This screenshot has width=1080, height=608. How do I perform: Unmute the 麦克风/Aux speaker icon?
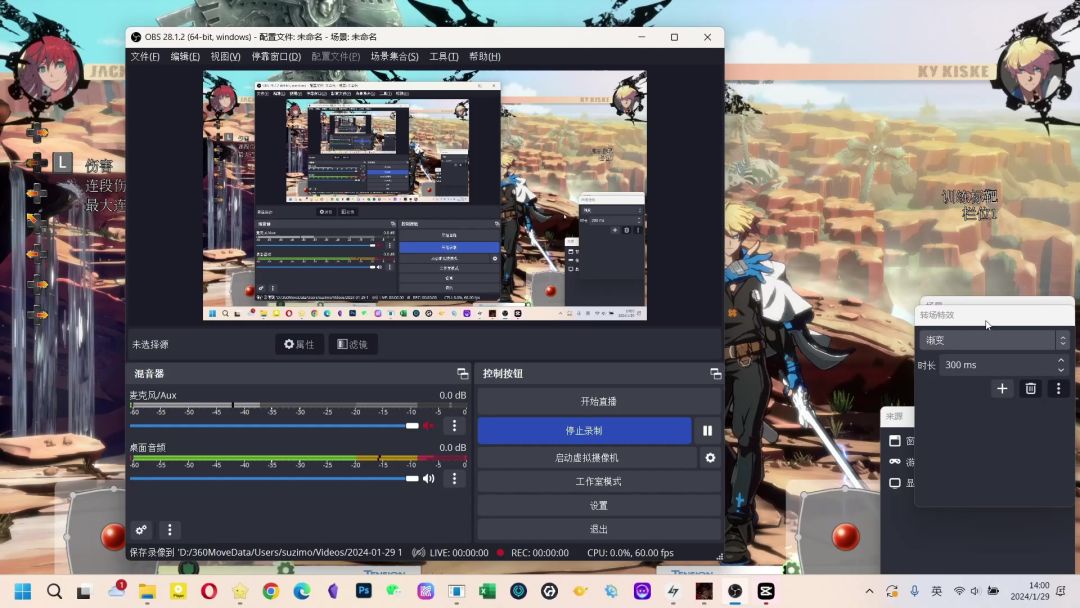pyautogui.click(x=428, y=426)
